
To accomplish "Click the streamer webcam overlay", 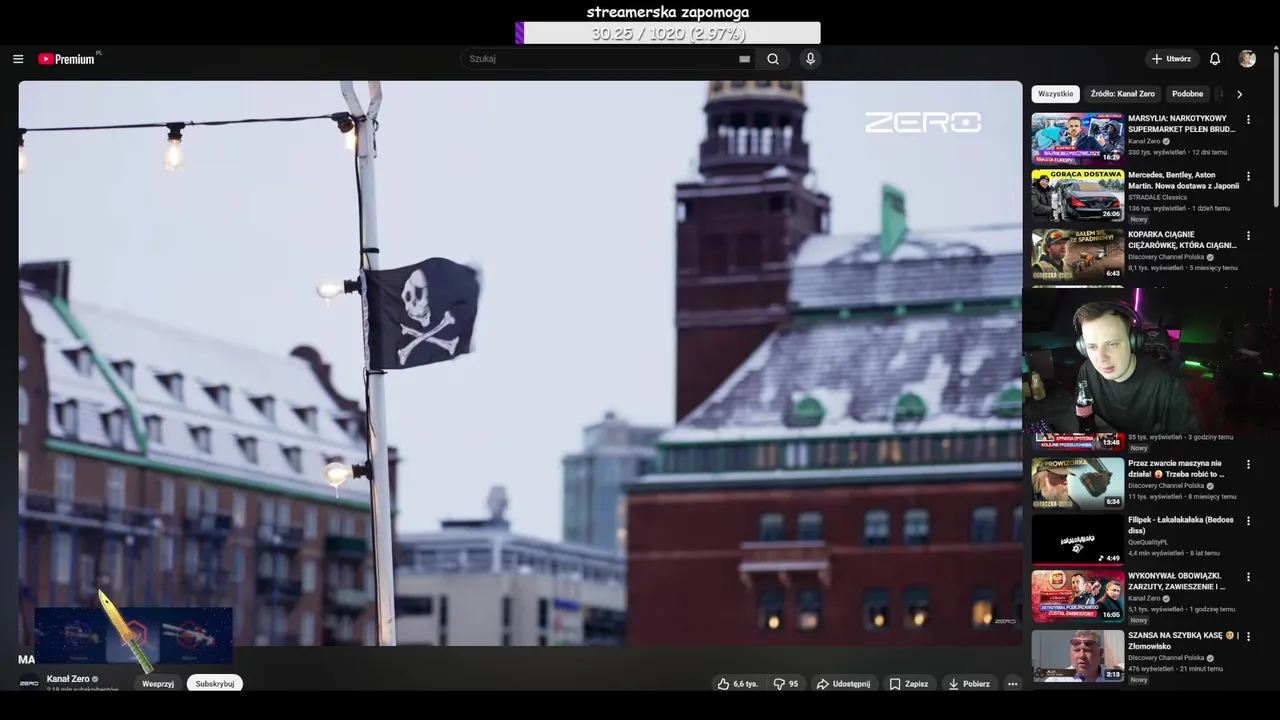I will pos(1150,360).
